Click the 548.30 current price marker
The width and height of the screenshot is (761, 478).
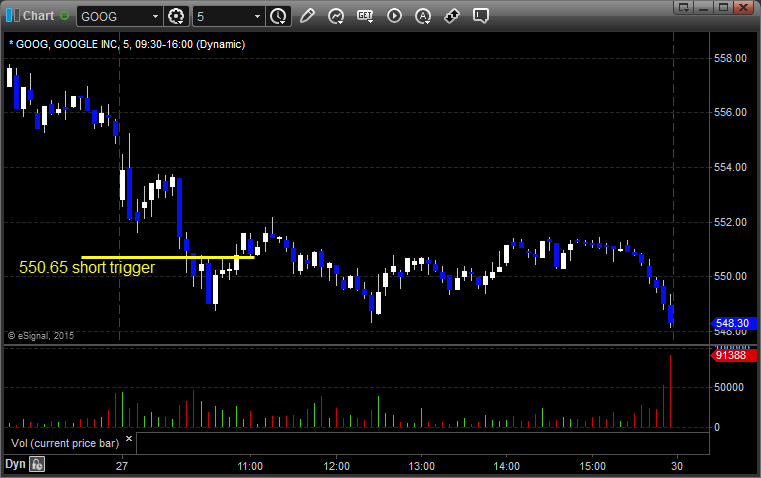tap(730, 323)
